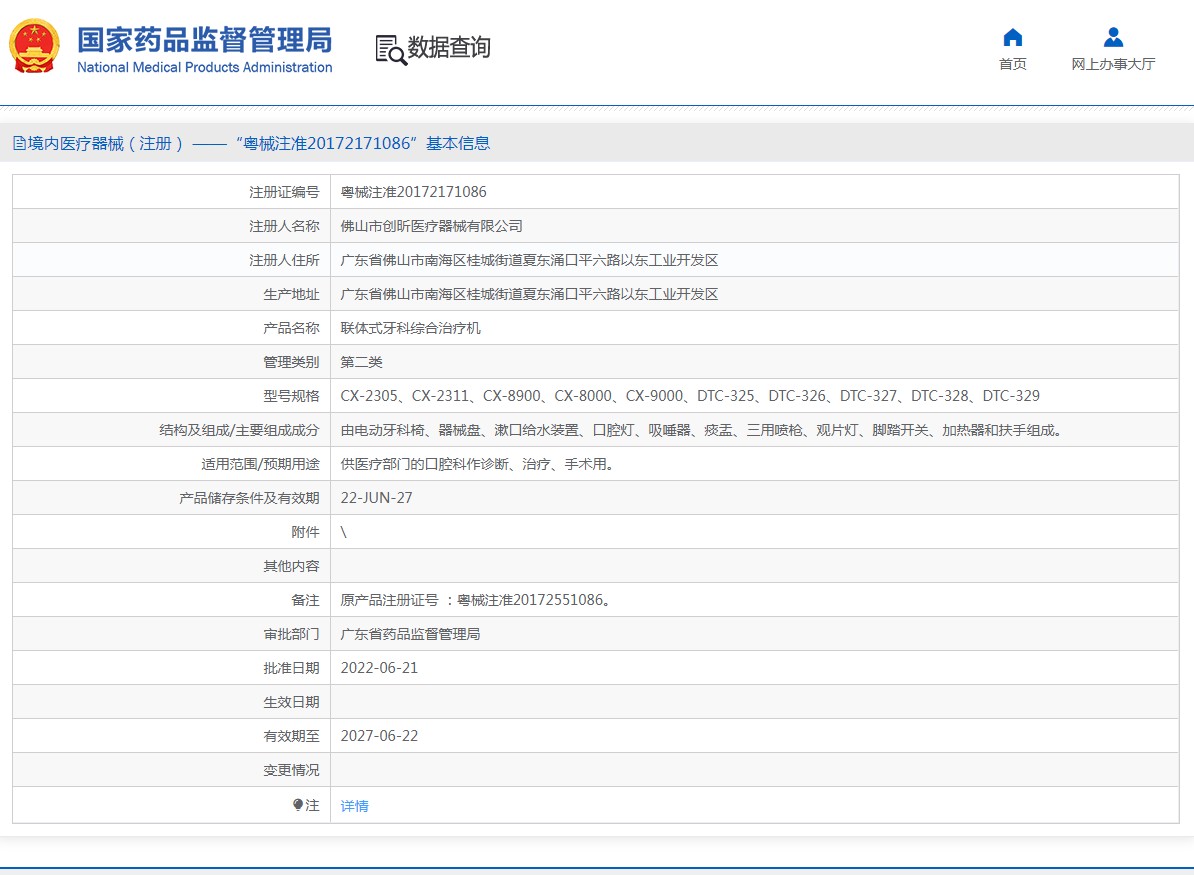1194x875 pixels.
Task: Click the 型号规格 row label
Action: coord(291,396)
